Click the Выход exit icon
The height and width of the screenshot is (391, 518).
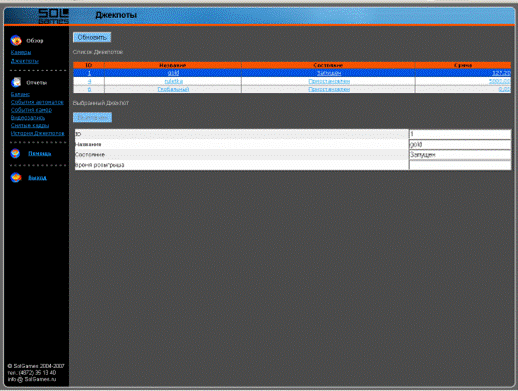[15, 177]
